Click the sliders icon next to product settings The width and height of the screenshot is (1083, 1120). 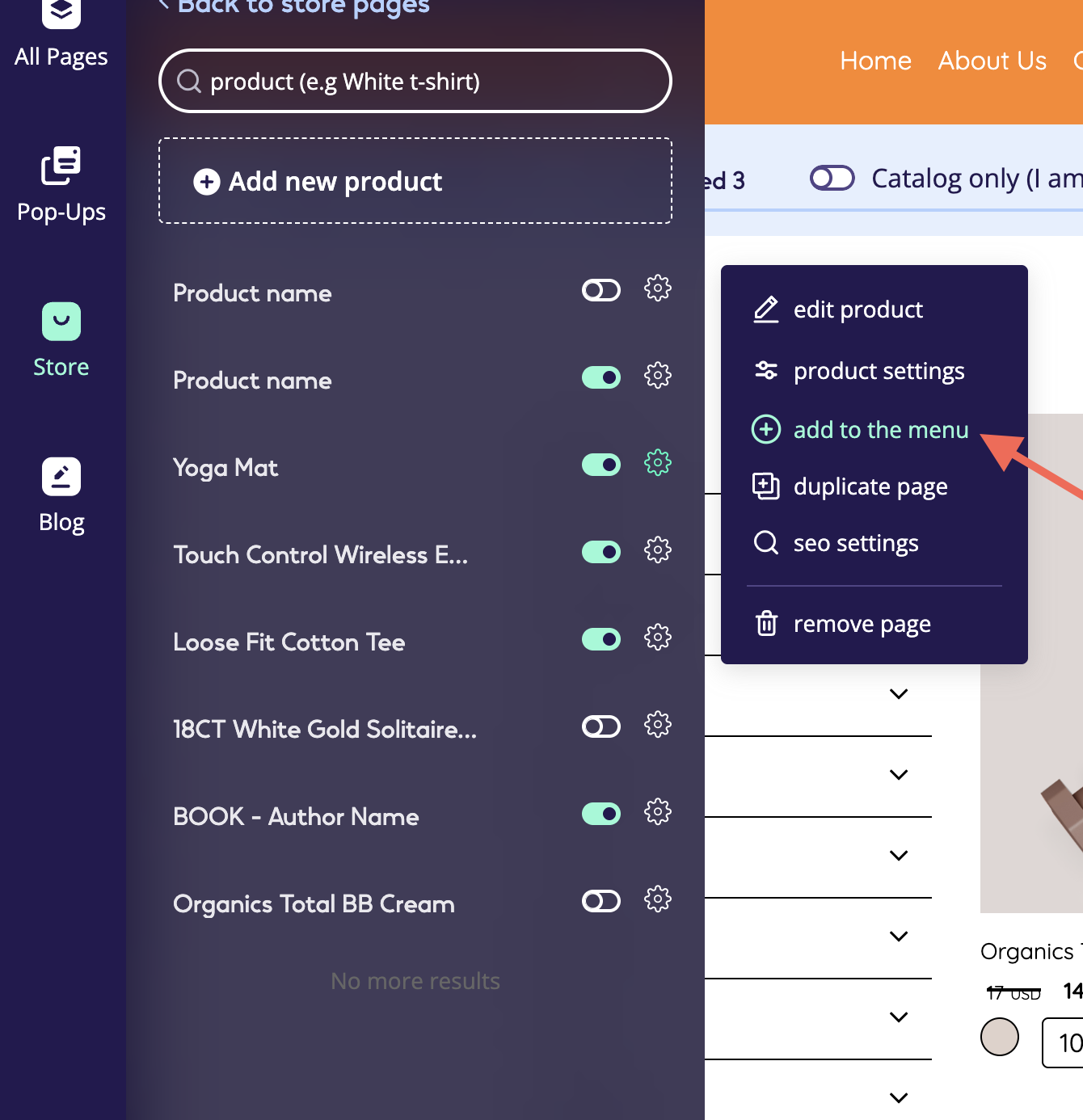pyautogui.click(x=765, y=370)
